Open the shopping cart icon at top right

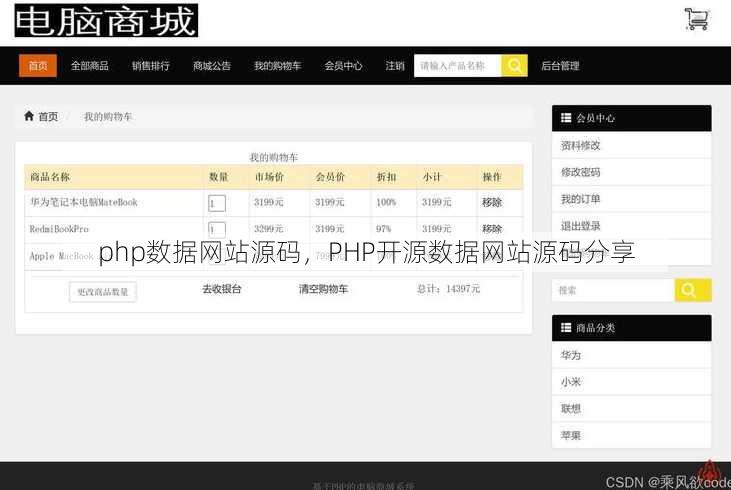click(x=697, y=19)
